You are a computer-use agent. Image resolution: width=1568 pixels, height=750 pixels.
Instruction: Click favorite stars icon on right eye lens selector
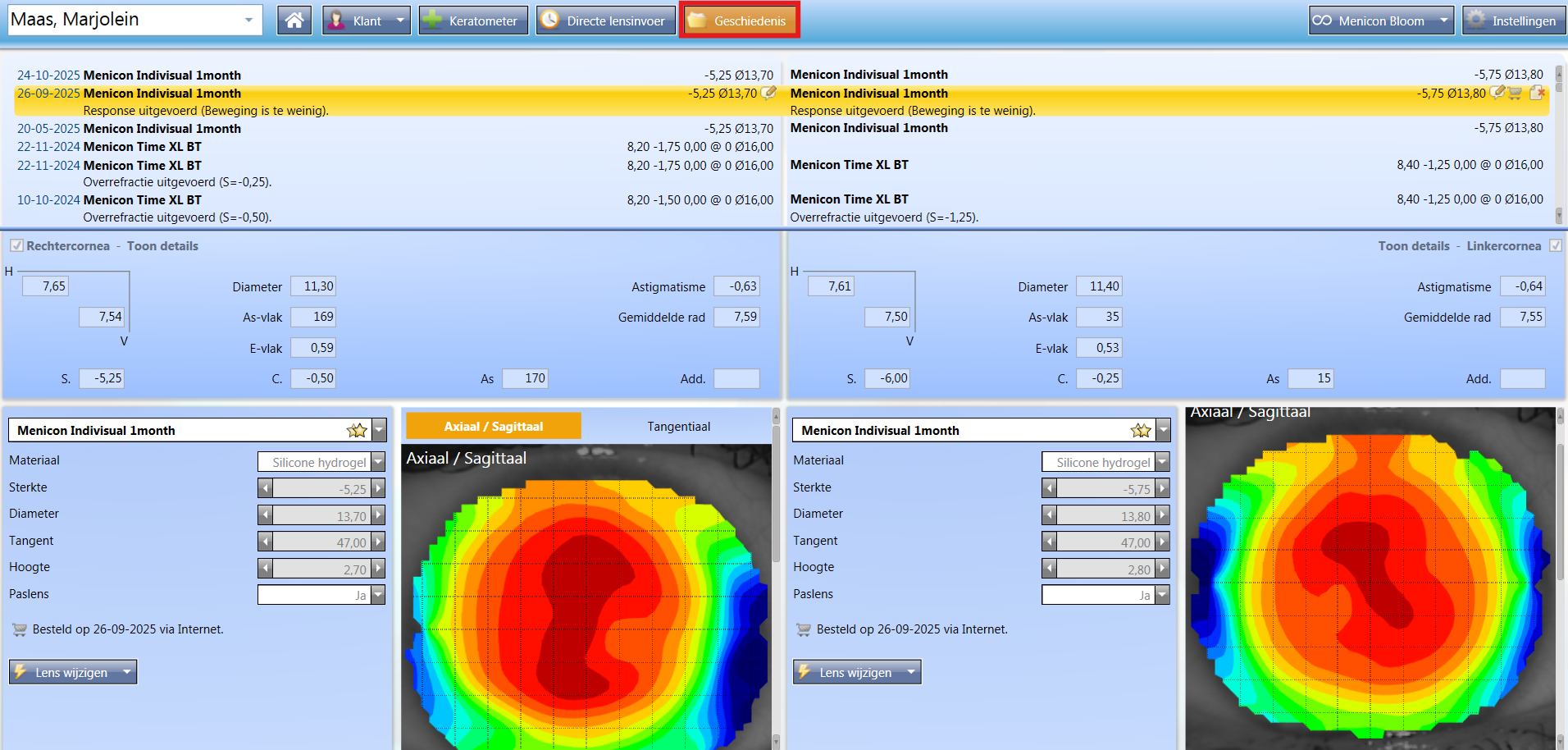point(357,430)
